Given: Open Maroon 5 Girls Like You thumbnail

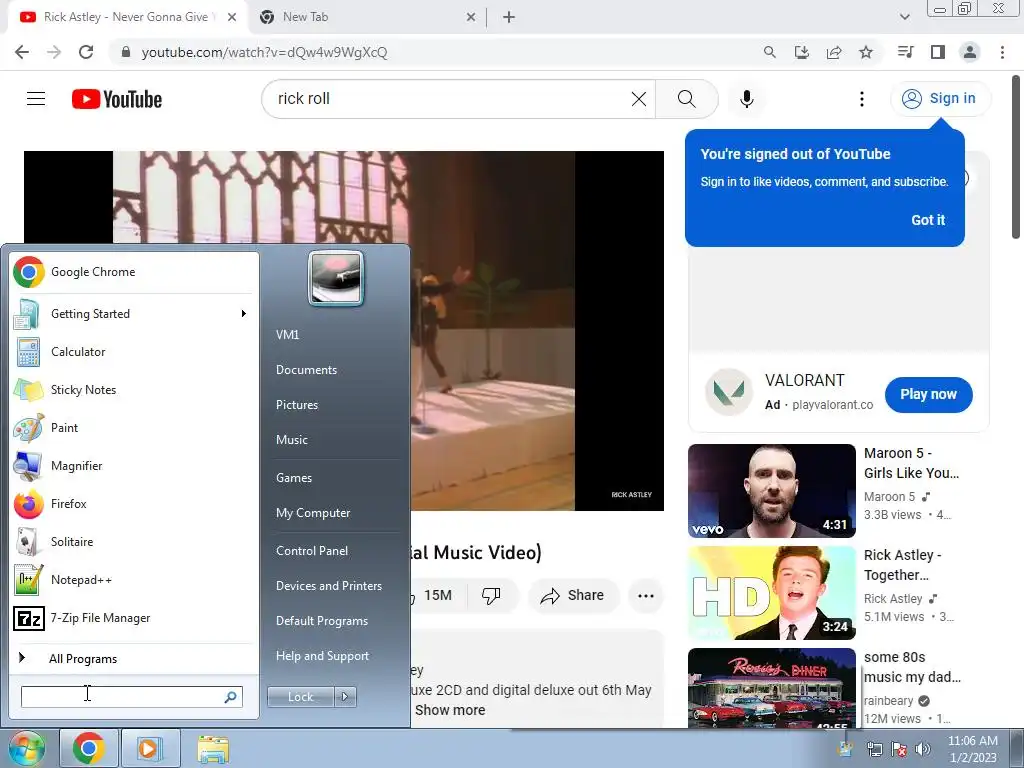Looking at the screenshot, I should (772, 491).
